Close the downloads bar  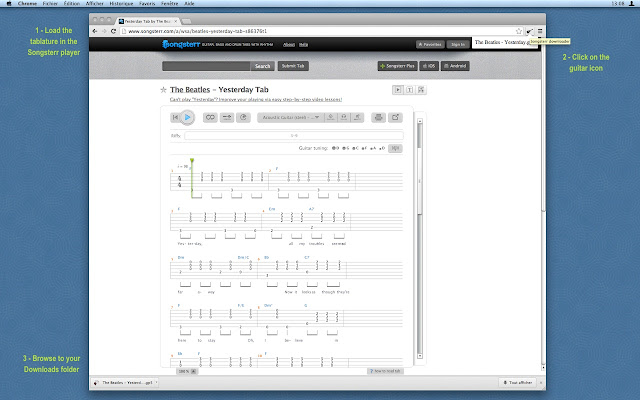(541, 382)
